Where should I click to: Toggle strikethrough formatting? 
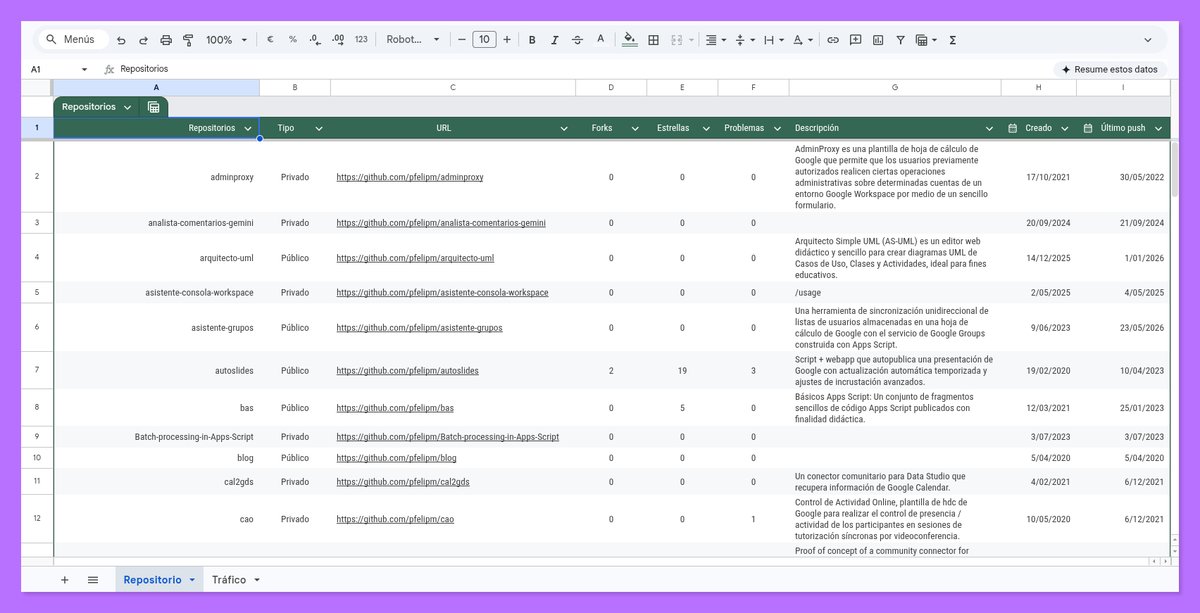click(x=577, y=40)
